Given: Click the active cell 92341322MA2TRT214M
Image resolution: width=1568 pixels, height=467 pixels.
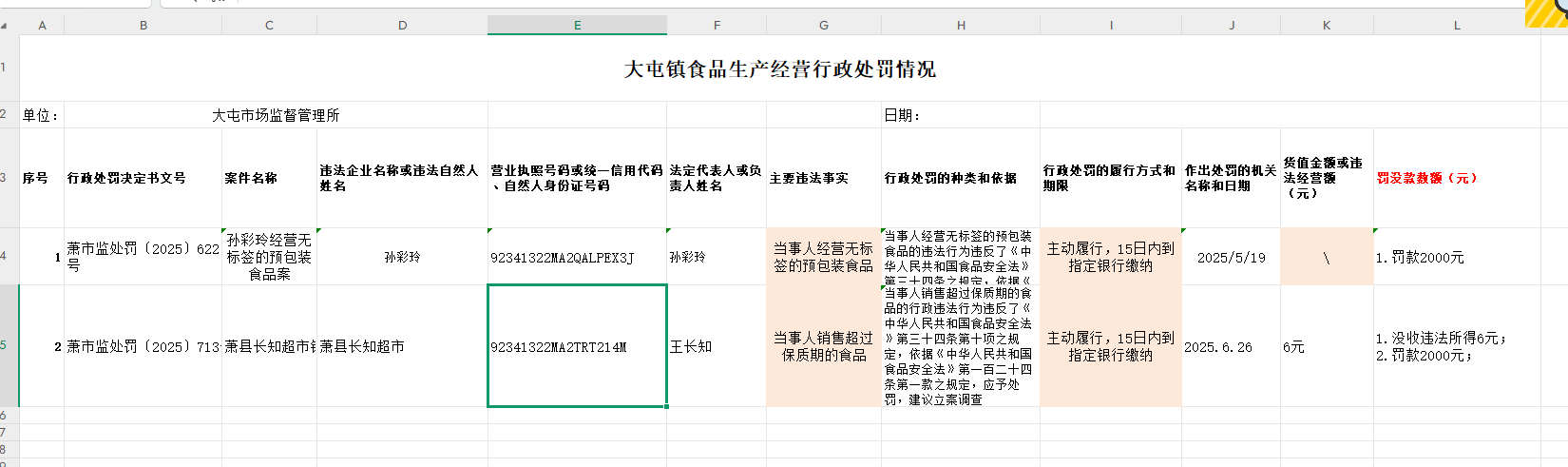Looking at the screenshot, I should (x=577, y=346).
